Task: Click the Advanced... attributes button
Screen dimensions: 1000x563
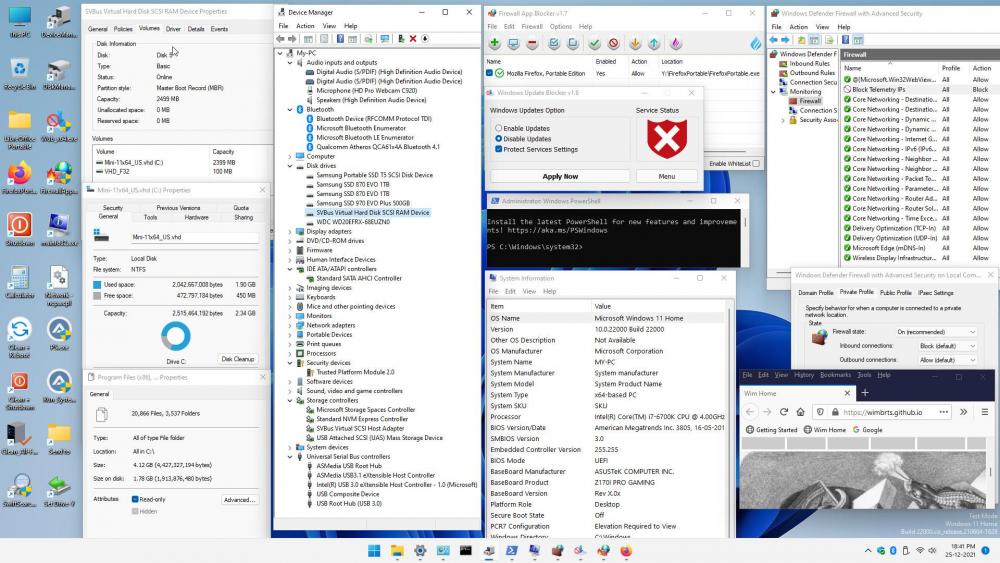Action: click(239, 500)
